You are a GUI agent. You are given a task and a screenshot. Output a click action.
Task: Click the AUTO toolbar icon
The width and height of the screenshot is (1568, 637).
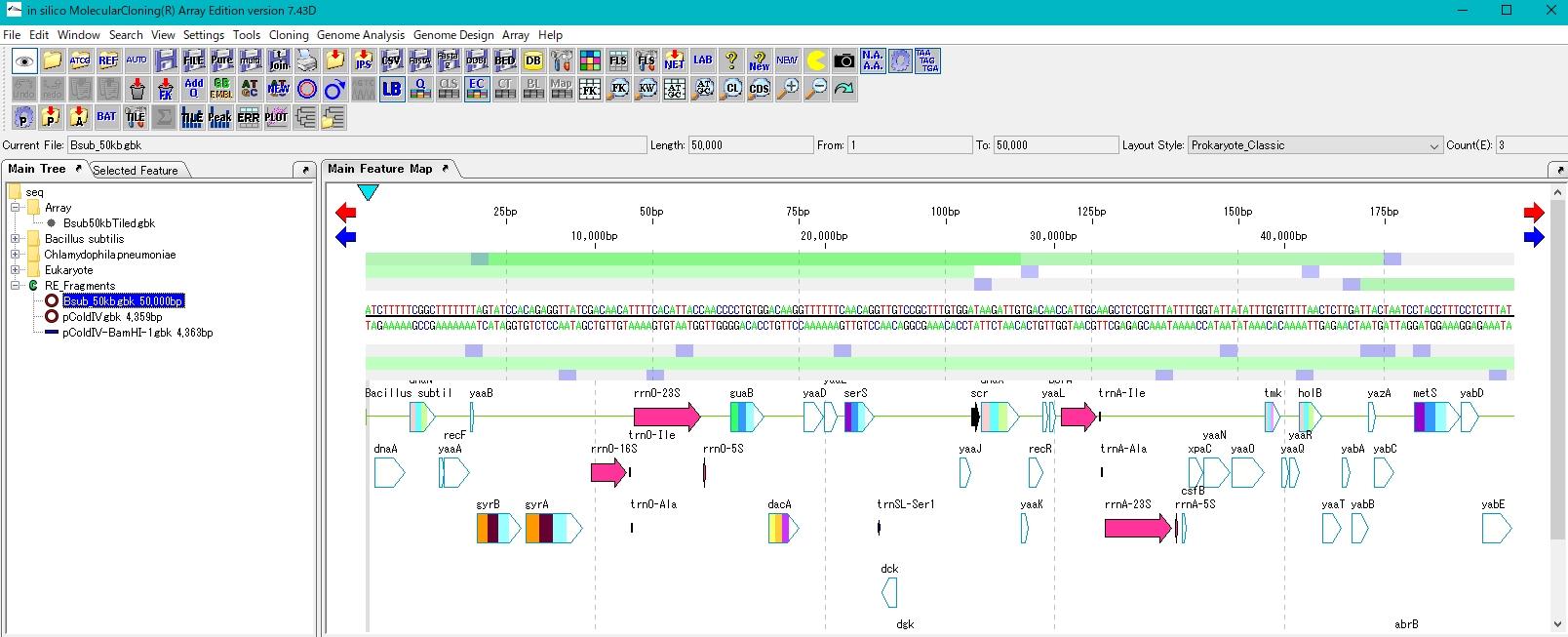(137, 60)
